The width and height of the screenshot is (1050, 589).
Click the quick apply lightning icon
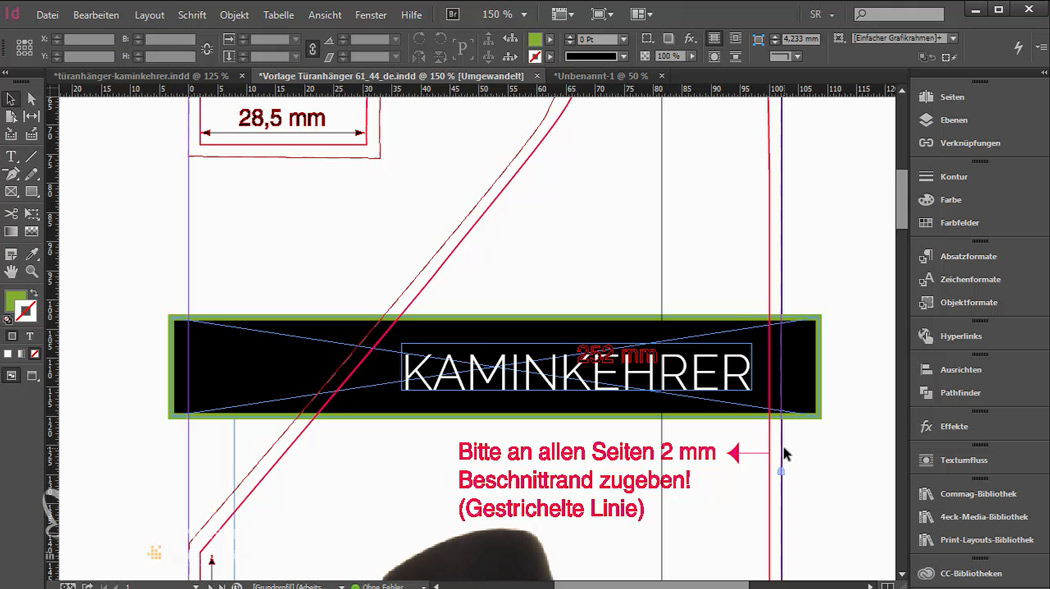coord(1019,48)
